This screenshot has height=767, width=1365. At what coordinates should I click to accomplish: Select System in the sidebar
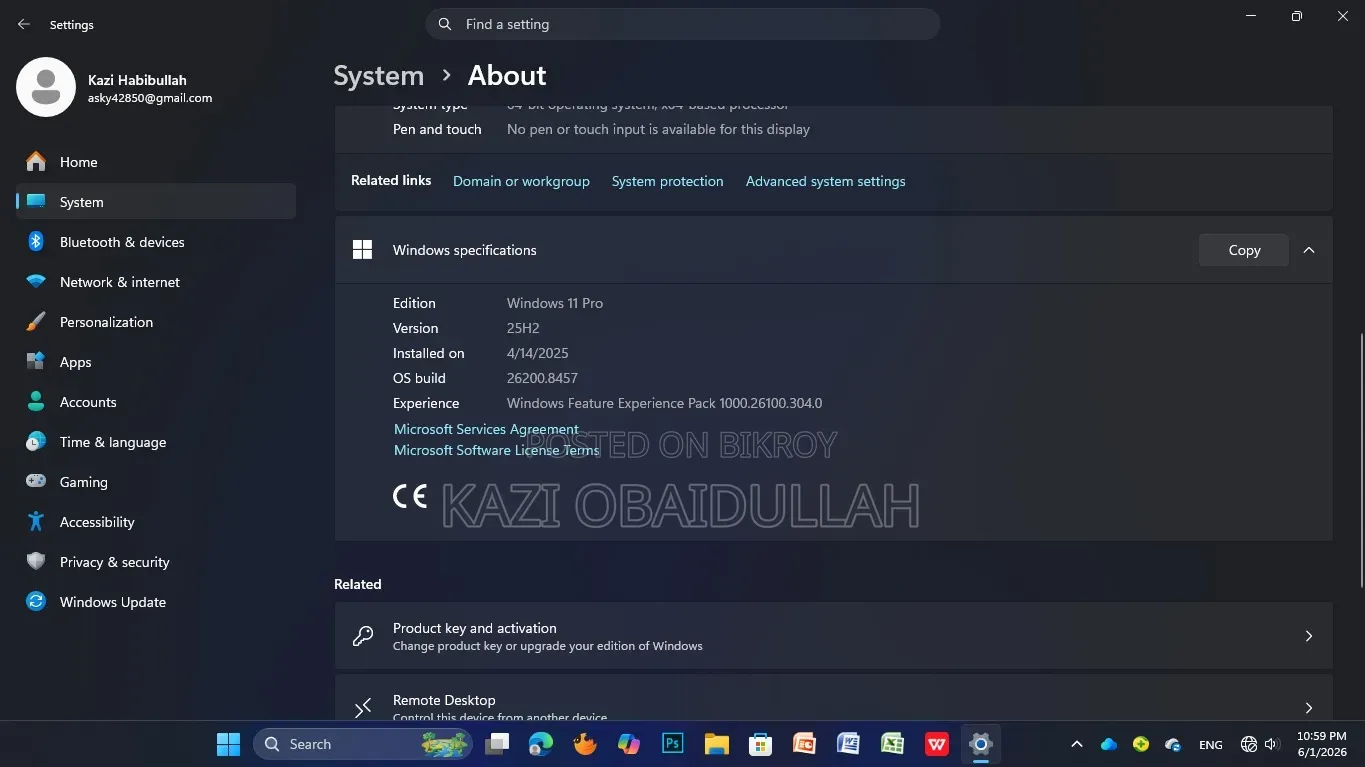156,202
